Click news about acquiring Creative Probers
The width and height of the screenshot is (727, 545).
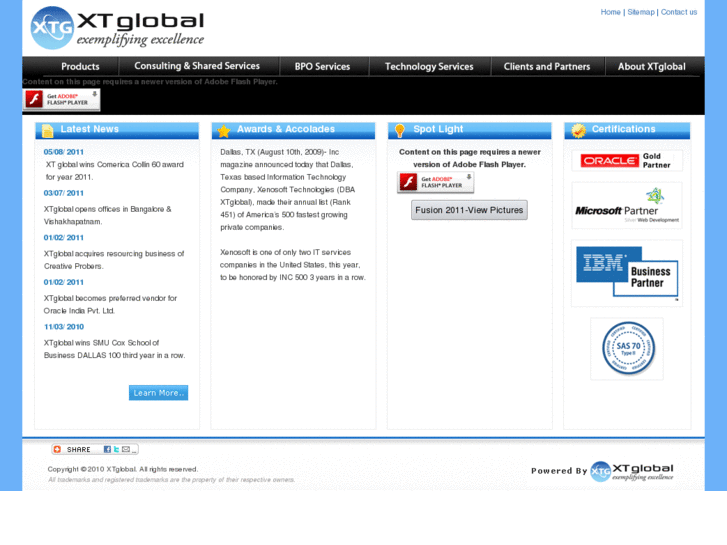pos(114,260)
